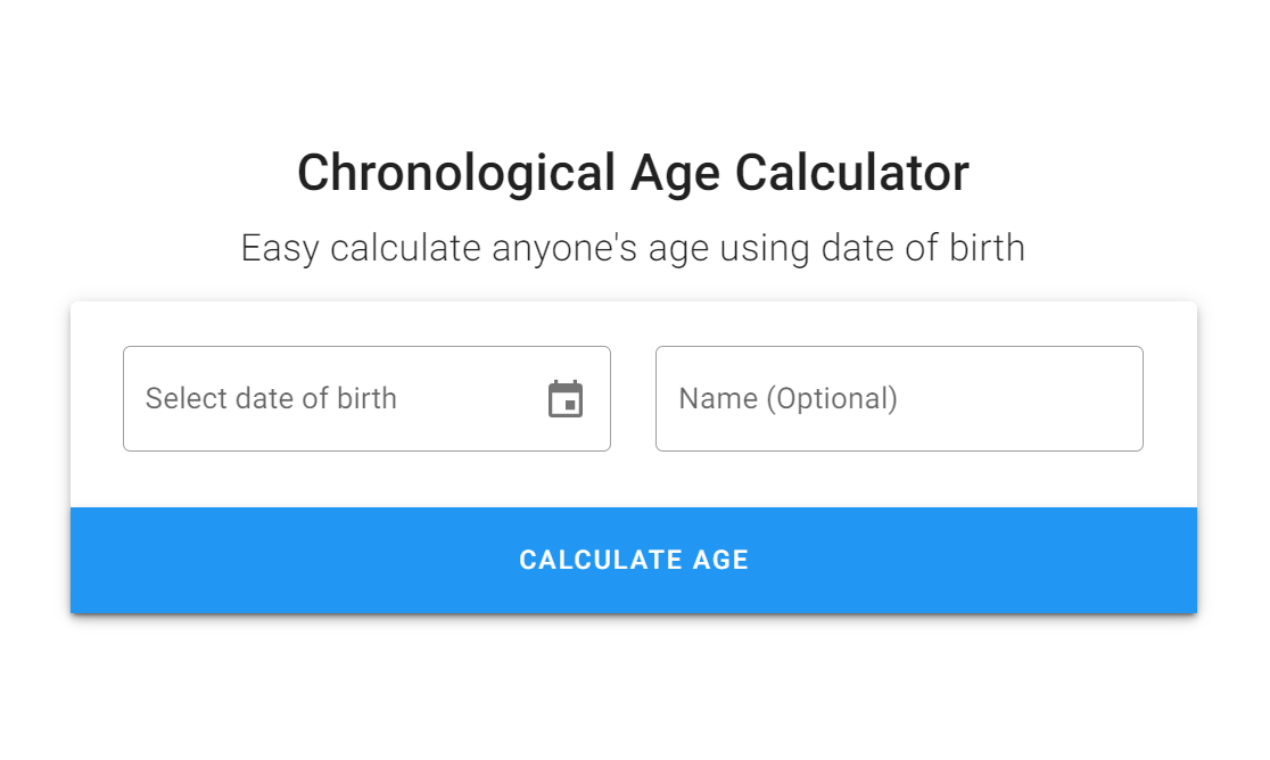This screenshot has width=1270, height=760.
Task: Click the subtitle text about calculating age
Action: click(x=633, y=247)
